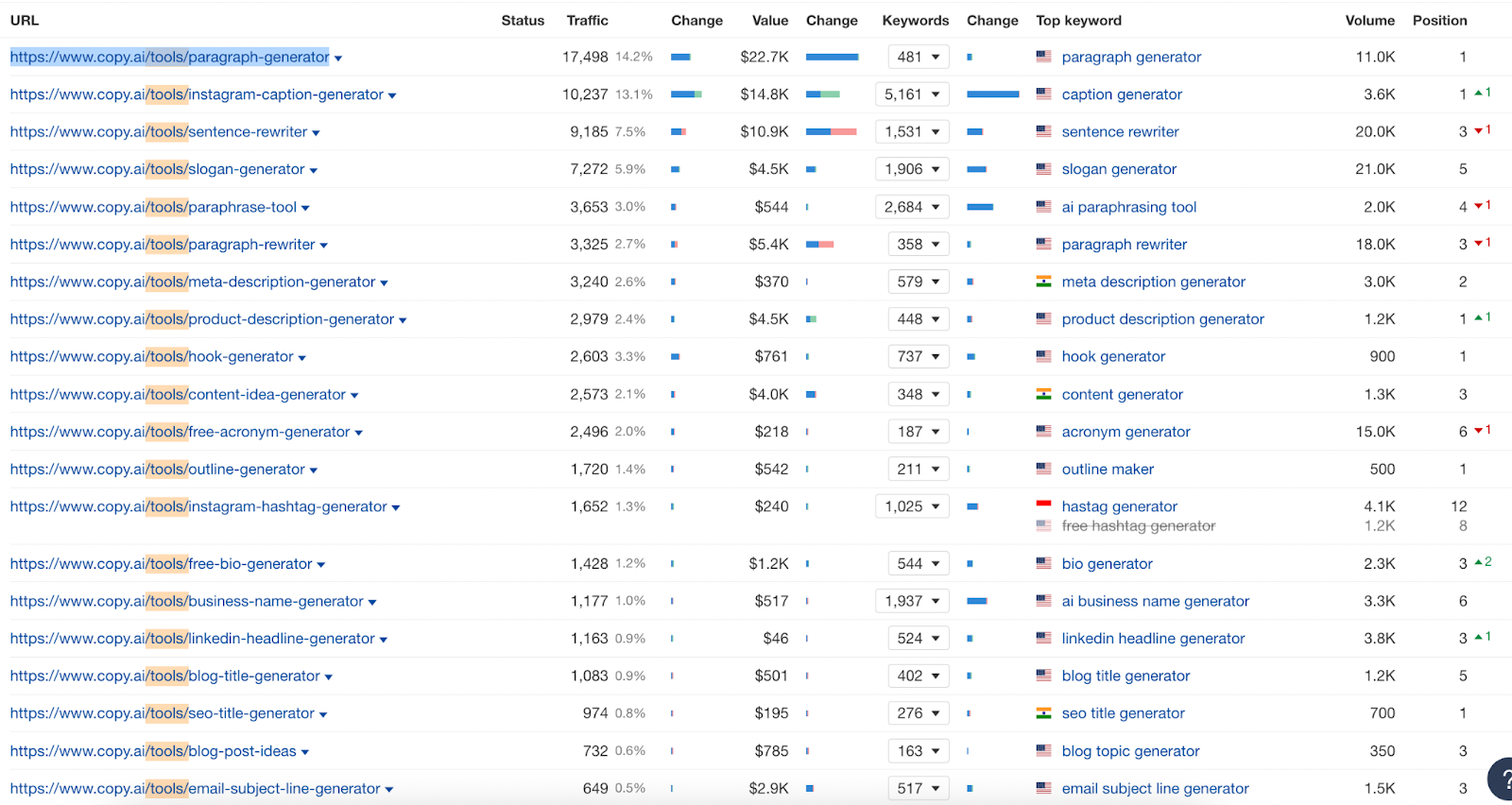Screen dimensions: 1512x805
Task: Open the paragraph-rewriter URL link
Action: tap(163, 245)
